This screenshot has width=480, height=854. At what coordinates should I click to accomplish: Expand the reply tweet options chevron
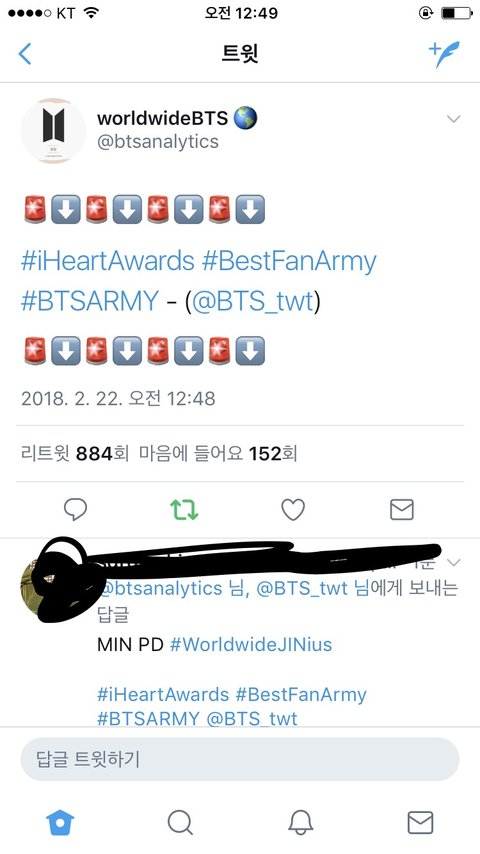point(454,562)
